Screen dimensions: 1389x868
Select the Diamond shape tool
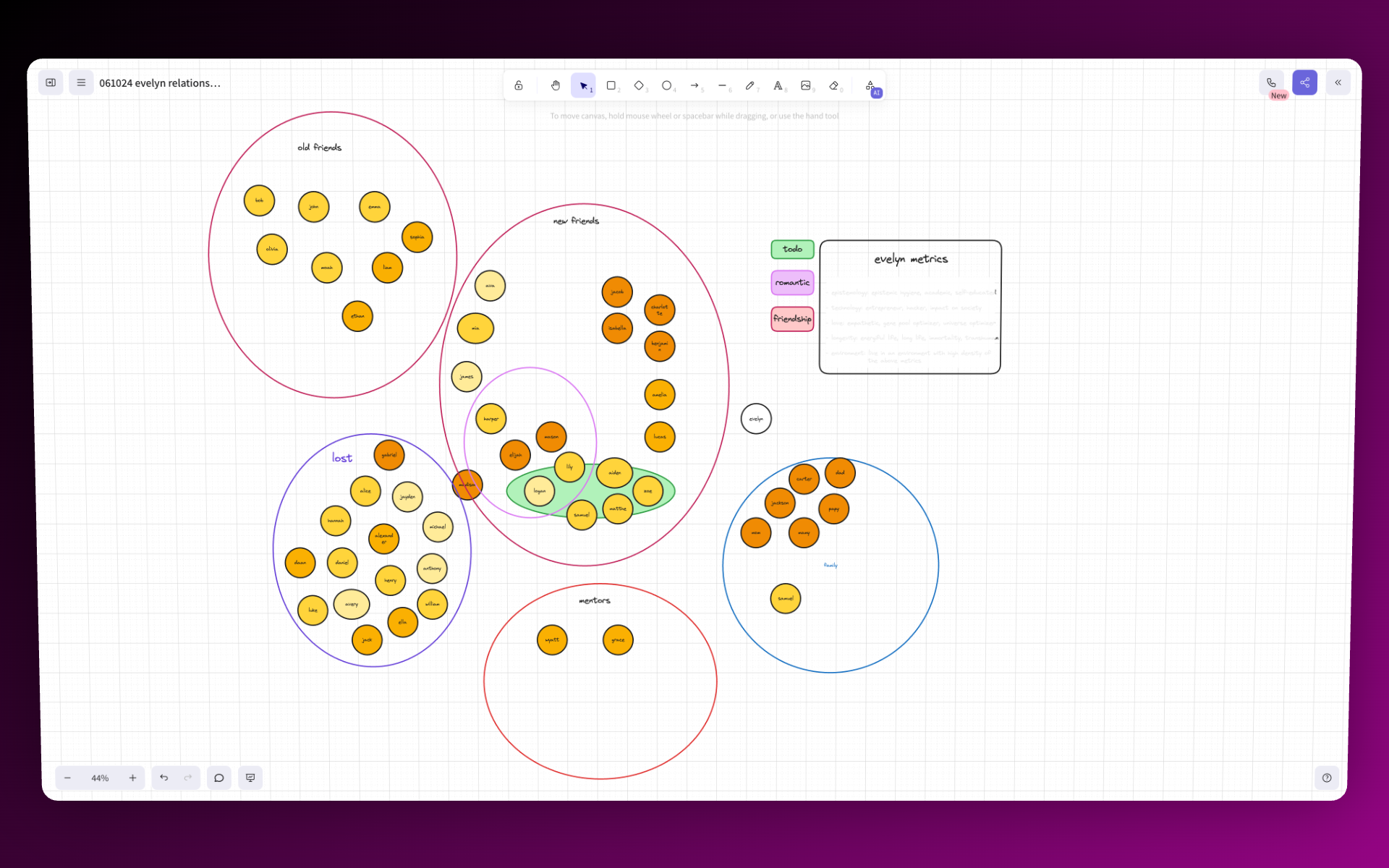click(639, 85)
